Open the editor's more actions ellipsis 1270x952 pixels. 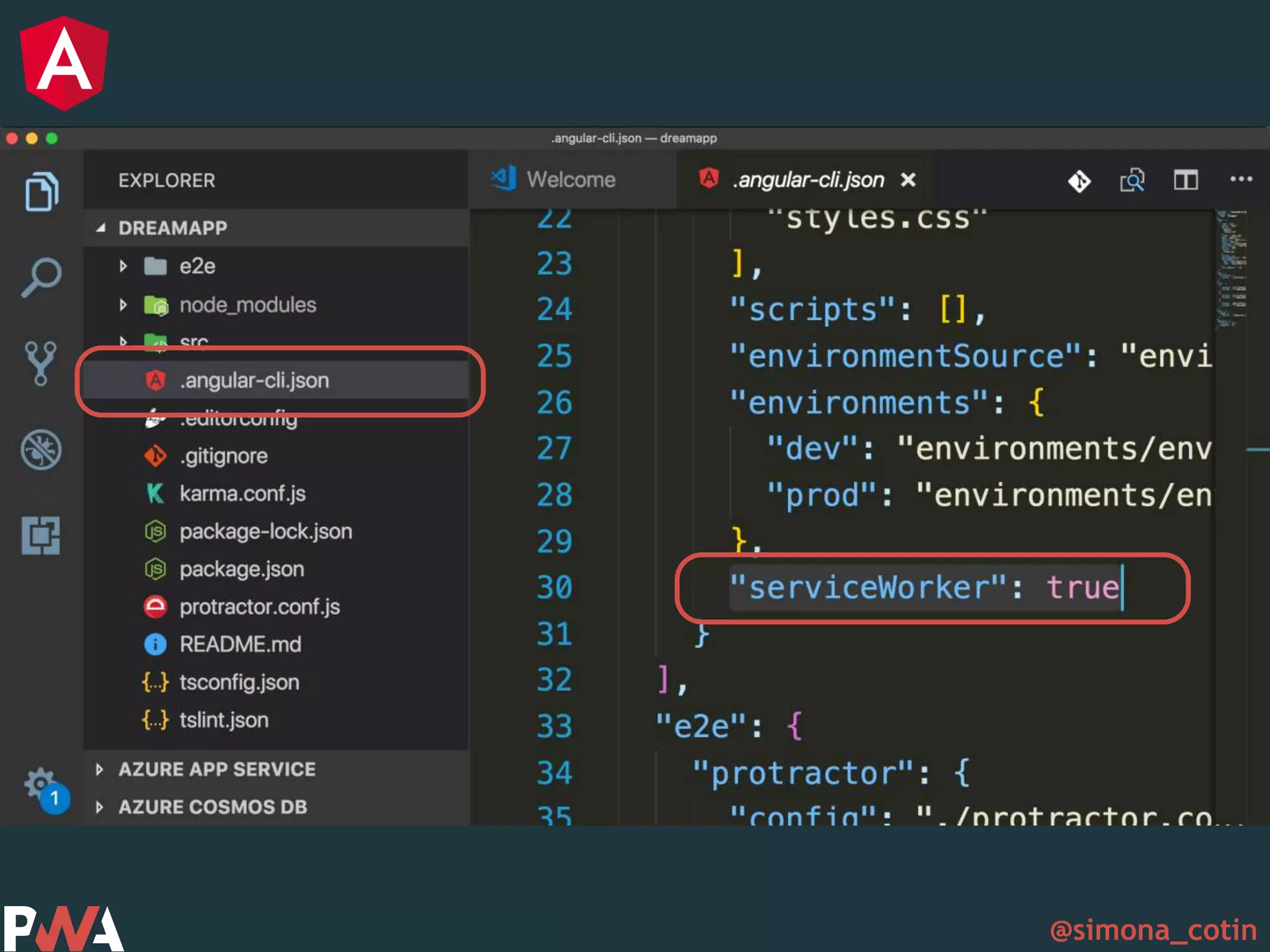[1241, 180]
